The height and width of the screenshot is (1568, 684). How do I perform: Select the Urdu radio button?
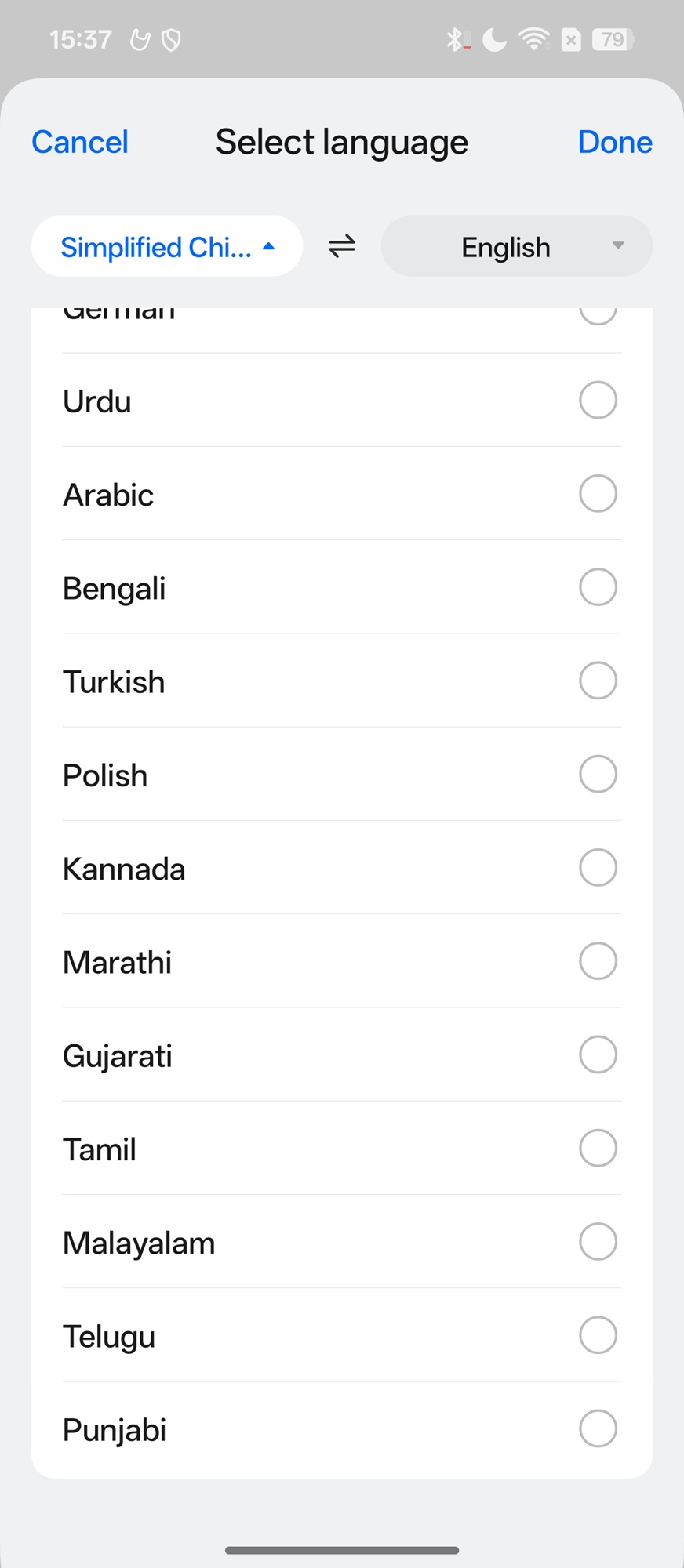[x=598, y=401]
